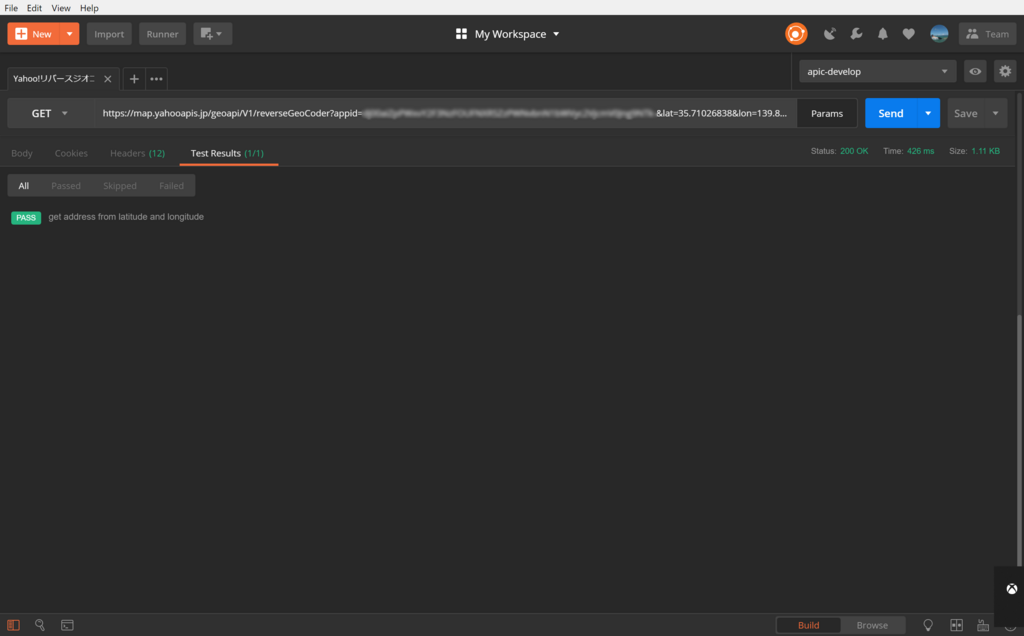This screenshot has width=1024, height=636.
Task: Toggle the sidebar icon in status bar
Action: (13, 625)
